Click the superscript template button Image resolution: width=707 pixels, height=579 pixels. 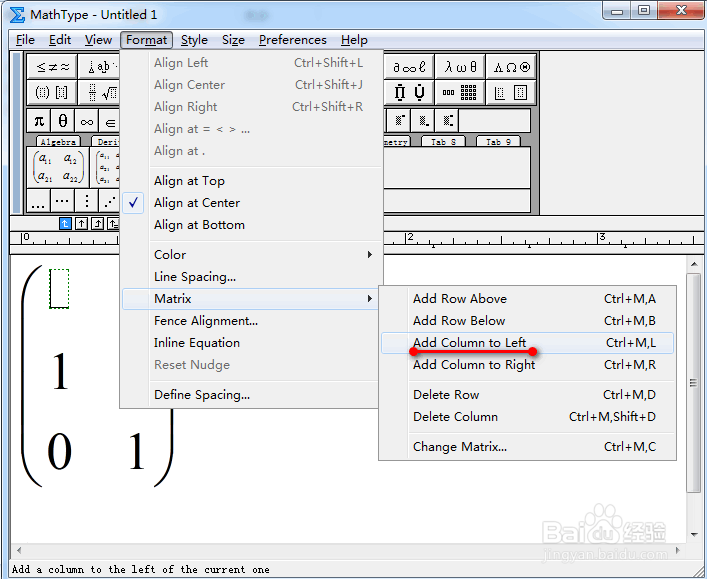[x=399, y=120]
